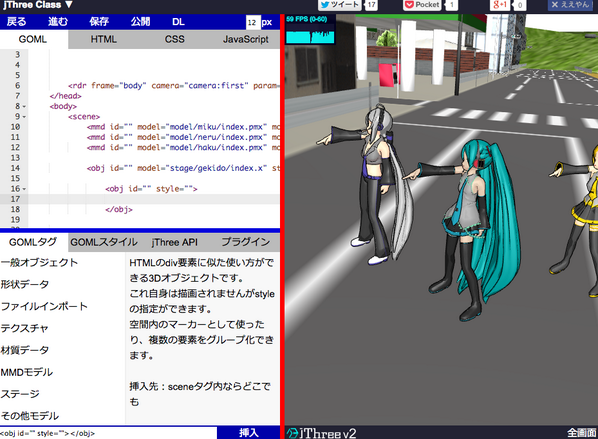
Task: Select 材質データ in the tag list
Action: 25,350
